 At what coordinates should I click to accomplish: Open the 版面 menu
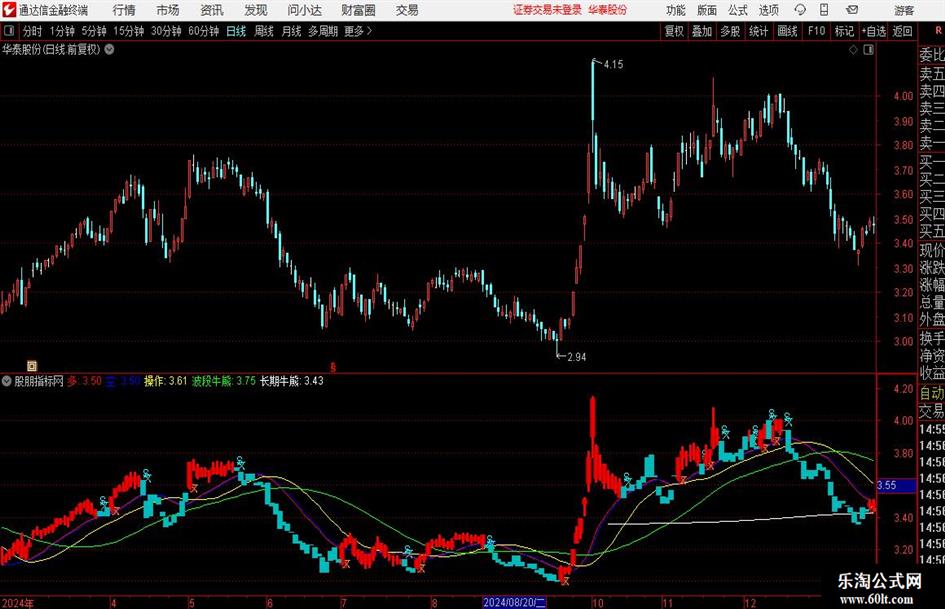coord(706,10)
